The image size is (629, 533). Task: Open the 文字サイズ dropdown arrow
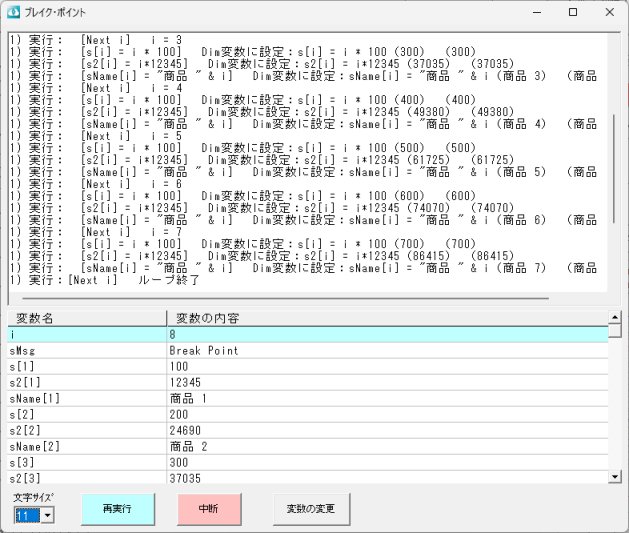[x=48, y=515]
